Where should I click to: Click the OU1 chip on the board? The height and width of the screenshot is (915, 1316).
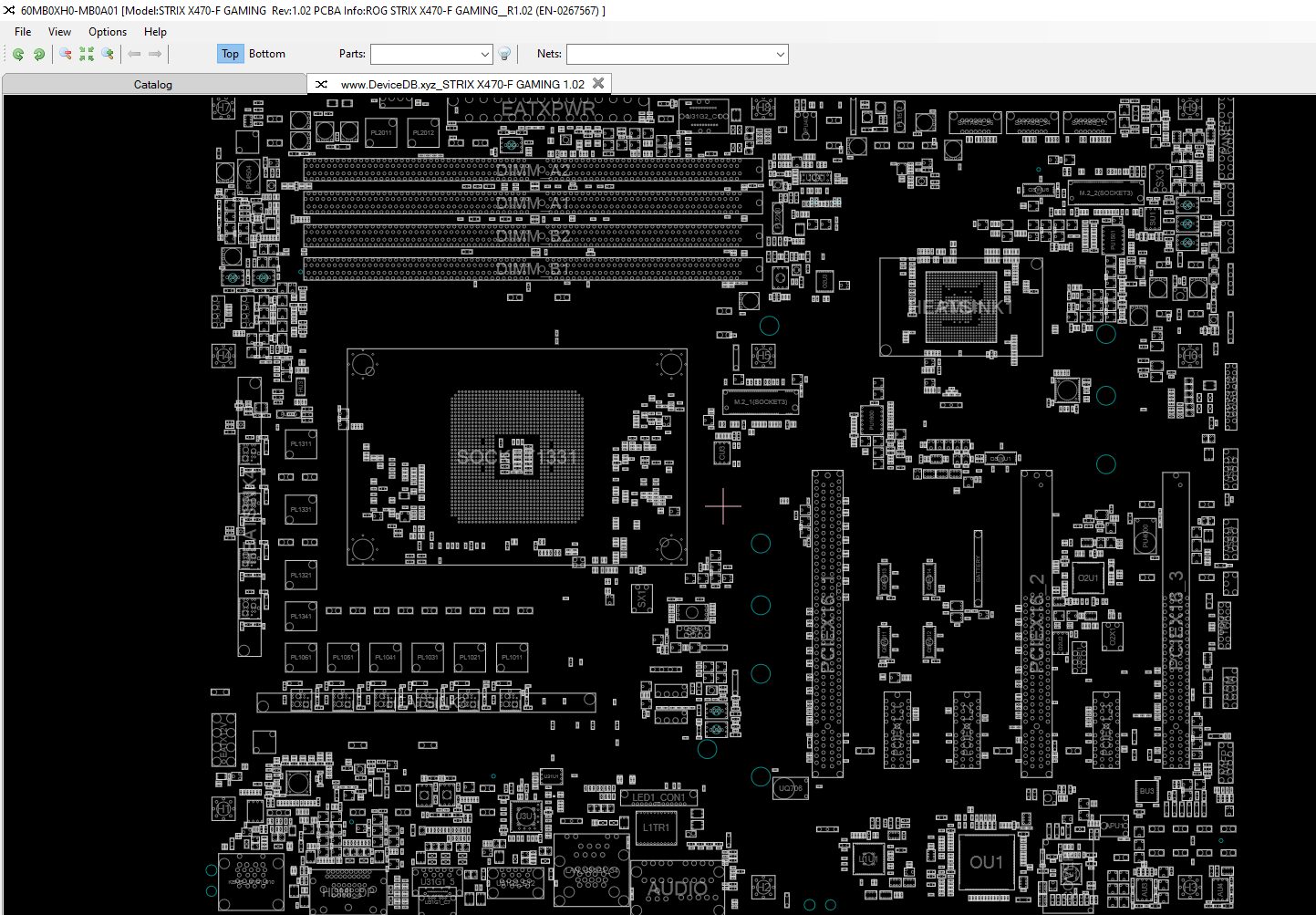coord(986,862)
